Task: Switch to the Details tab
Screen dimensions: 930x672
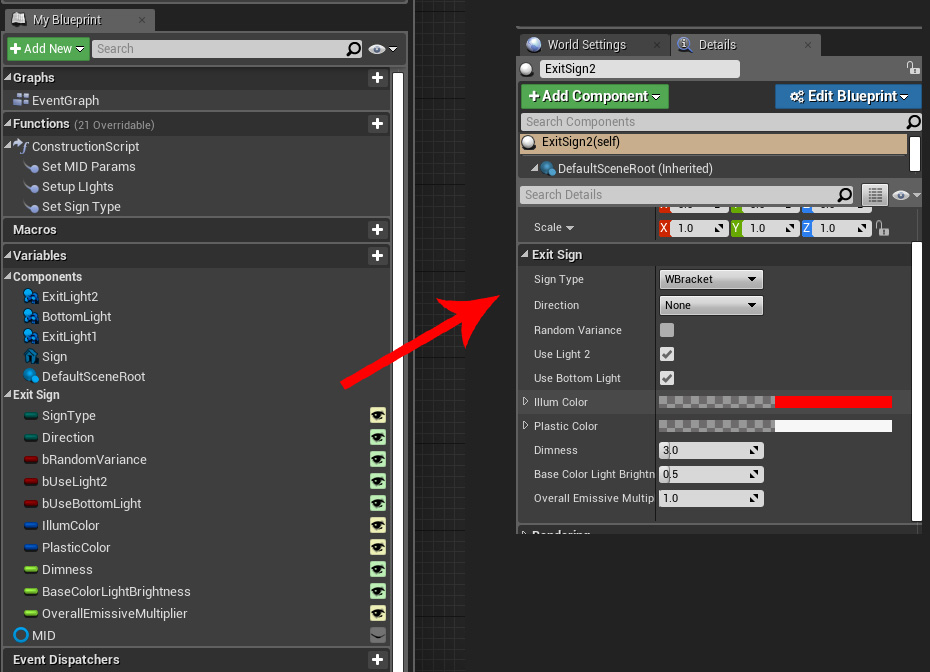Action: point(746,45)
